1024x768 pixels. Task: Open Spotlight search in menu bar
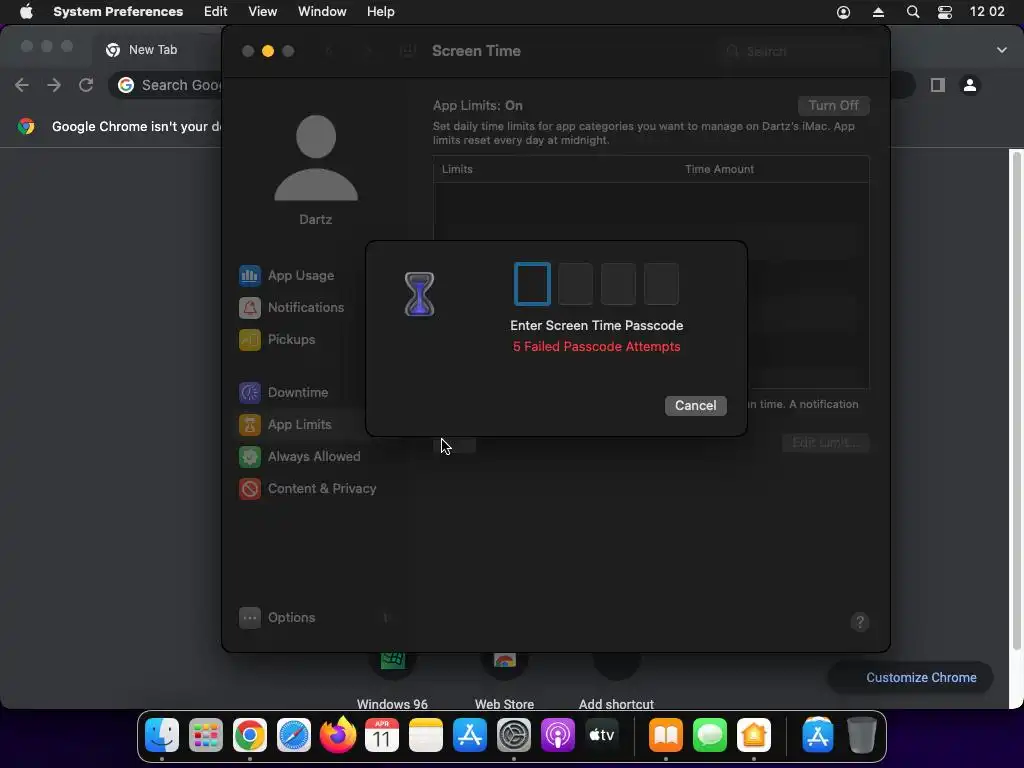click(x=913, y=12)
